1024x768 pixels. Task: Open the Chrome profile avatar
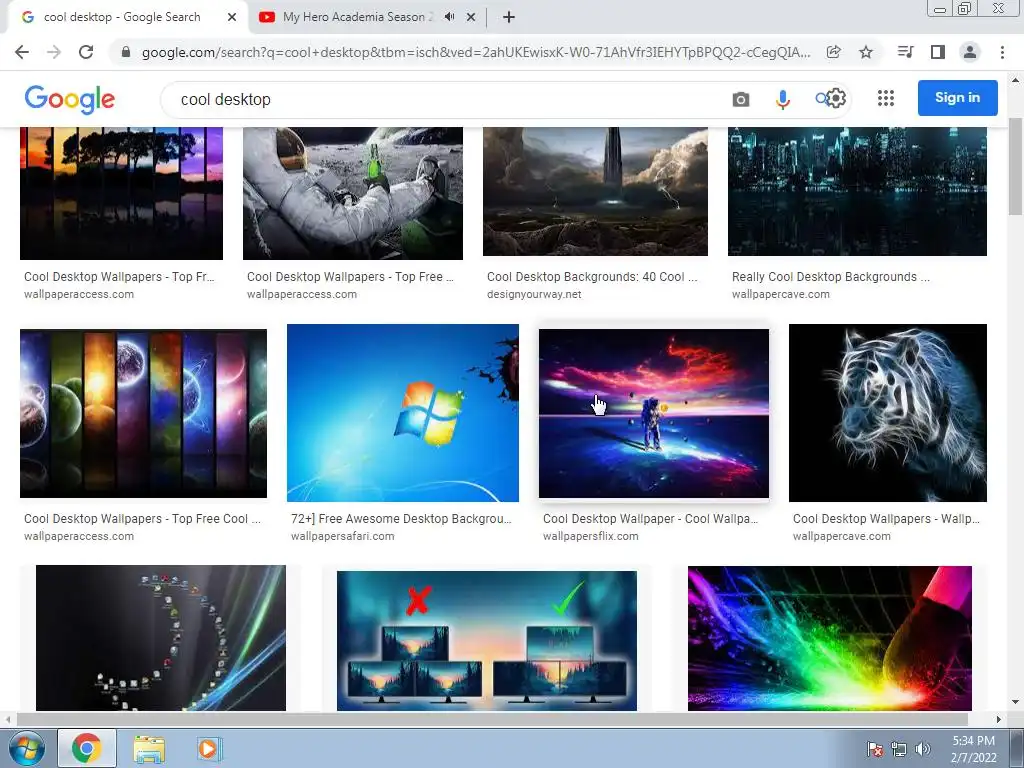click(970, 52)
